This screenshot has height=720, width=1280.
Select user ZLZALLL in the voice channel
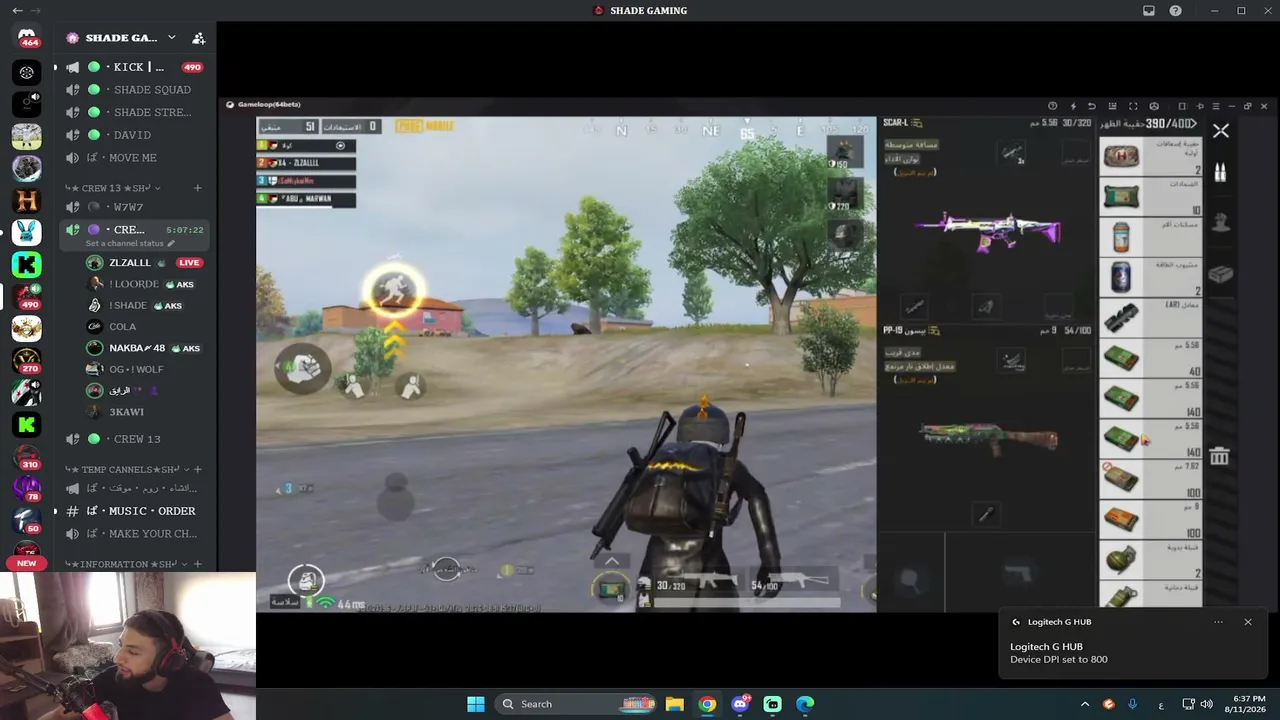[130, 263]
